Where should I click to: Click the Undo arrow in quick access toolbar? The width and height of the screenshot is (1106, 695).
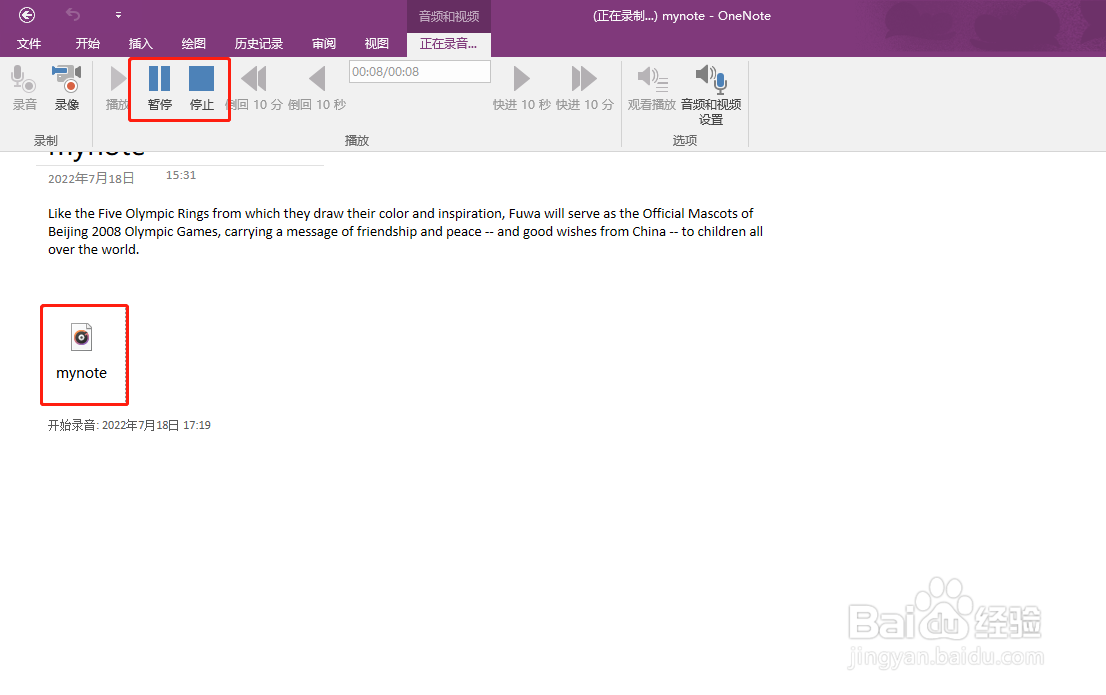(73, 14)
